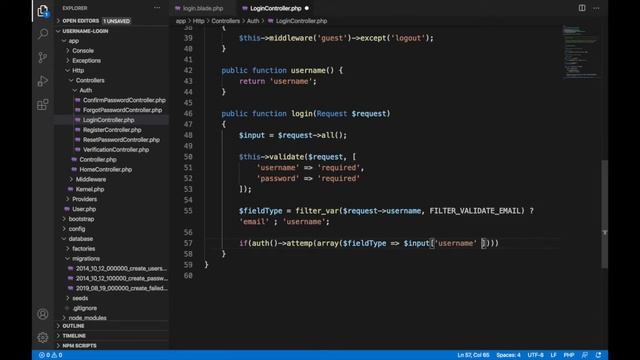Screen dimensions: 640x360
Task: Click the editor minimap code preview
Action: tap(580, 52)
